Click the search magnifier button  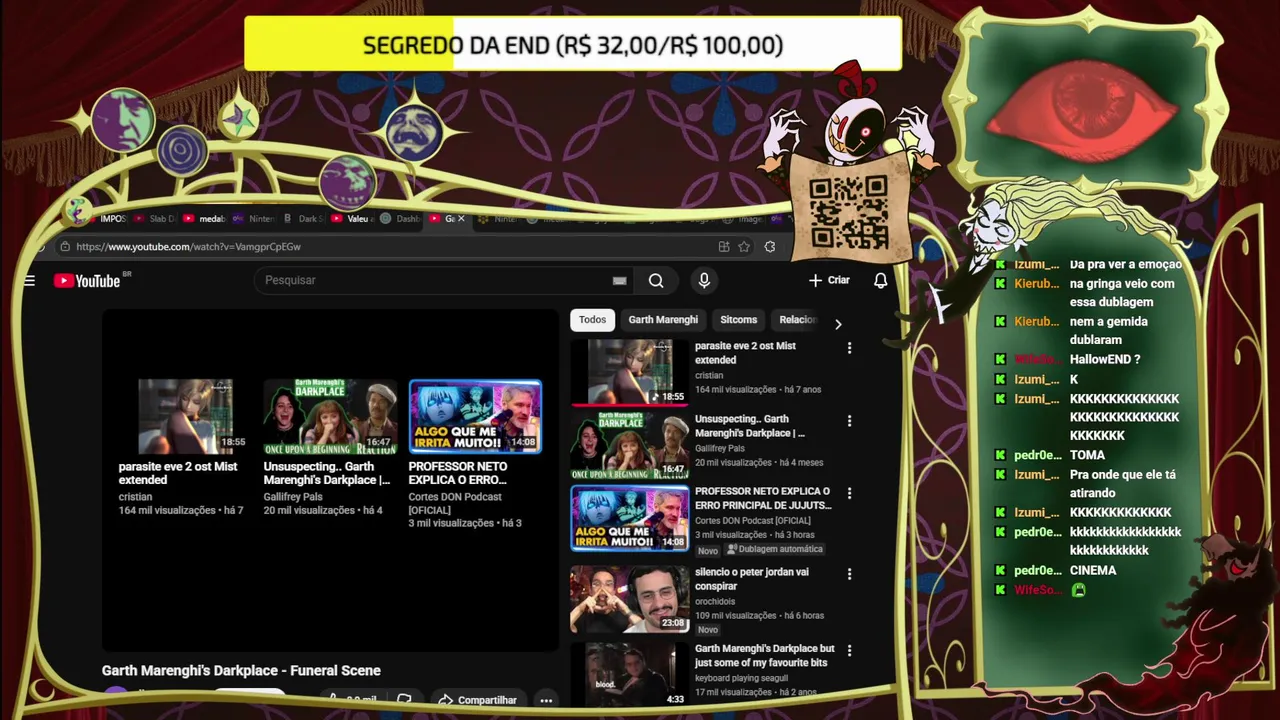click(x=656, y=281)
